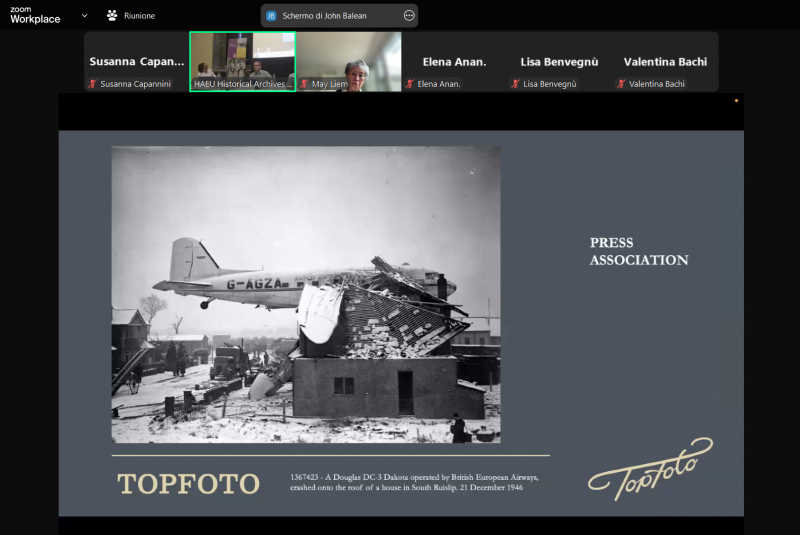Viewport: 800px width, 535px height.
Task: Click the Riunione participants icon
Action: [x=112, y=16]
